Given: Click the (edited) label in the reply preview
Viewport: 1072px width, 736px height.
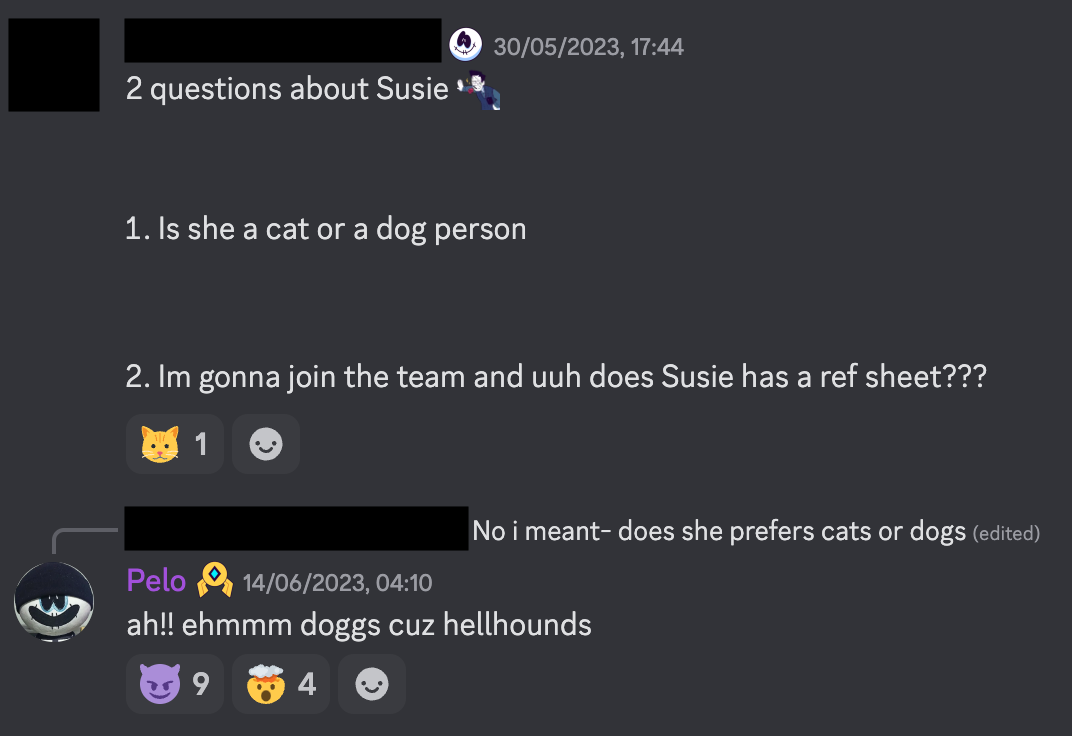Looking at the screenshot, I should pos(1006,533).
